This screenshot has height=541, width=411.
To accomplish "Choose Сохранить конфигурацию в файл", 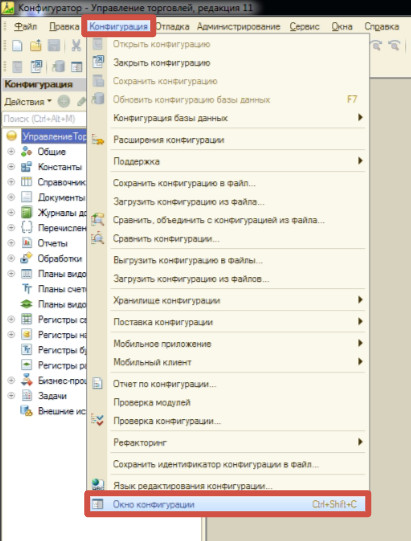I will (228, 183).
